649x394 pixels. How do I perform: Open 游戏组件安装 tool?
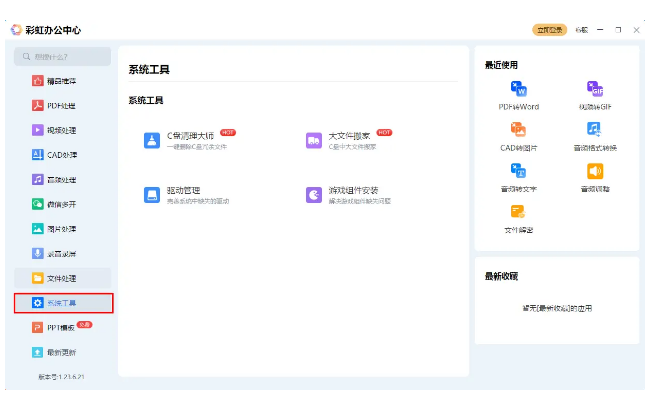349,195
